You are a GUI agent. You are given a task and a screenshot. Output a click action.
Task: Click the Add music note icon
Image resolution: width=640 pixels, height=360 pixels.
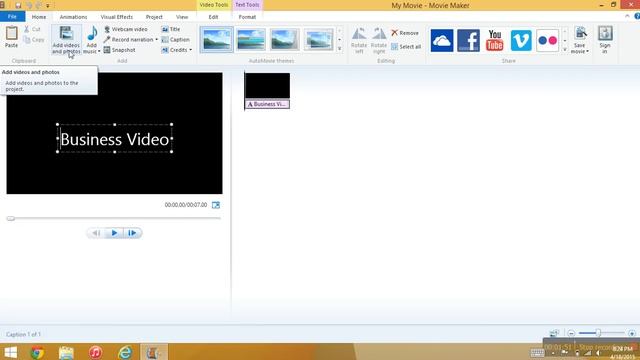[x=92, y=33]
